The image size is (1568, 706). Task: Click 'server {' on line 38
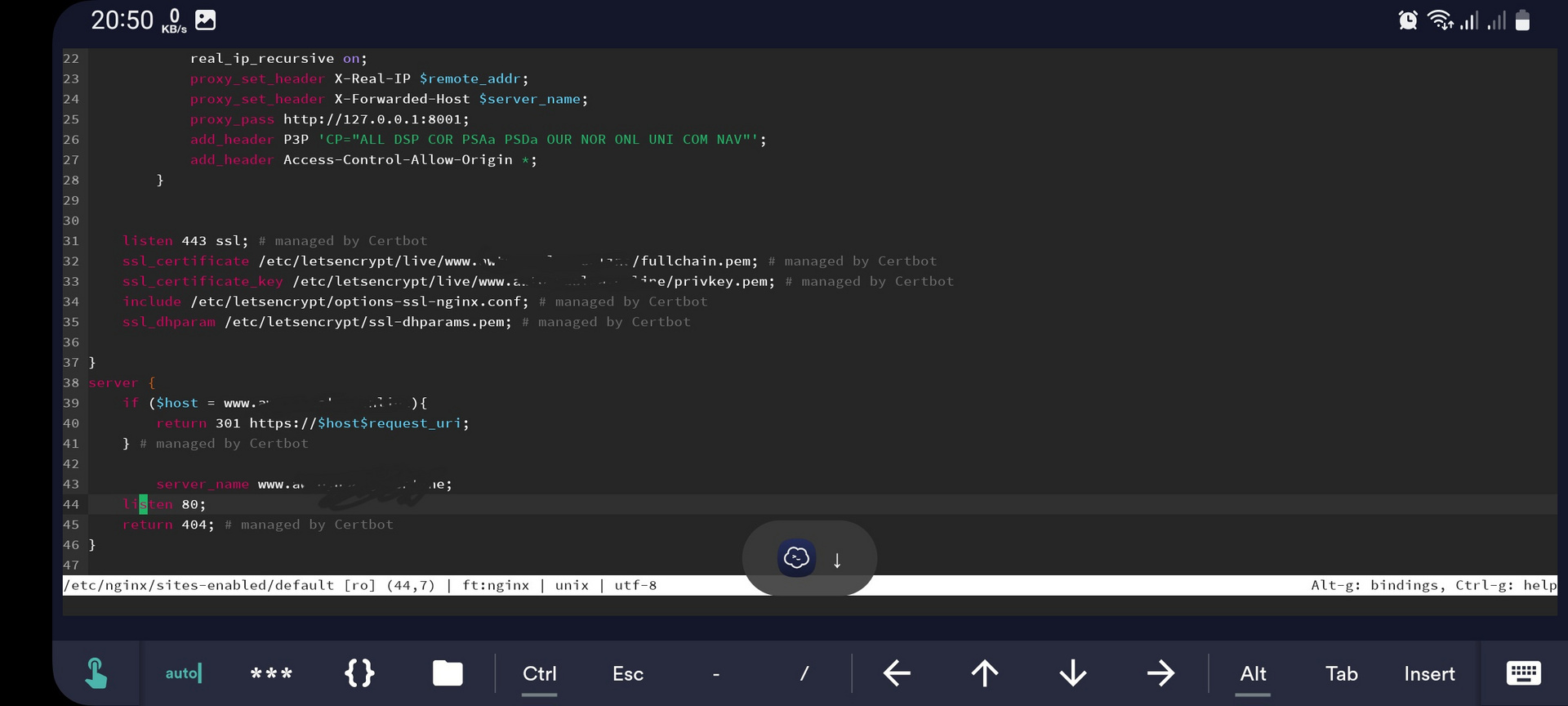pyautogui.click(x=122, y=382)
